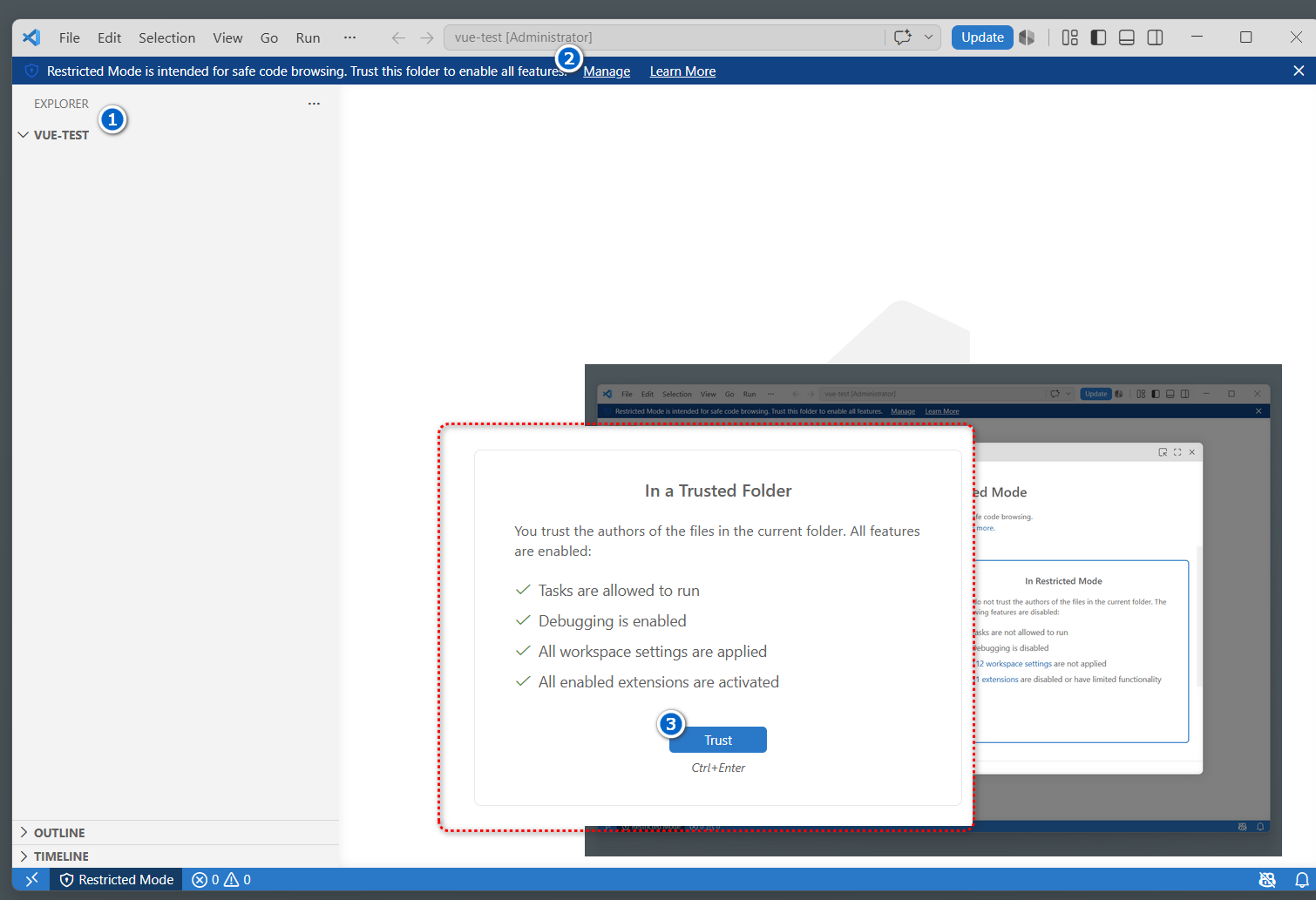The height and width of the screenshot is (900, 1316).
Task: Open the remote window indicator in status bar
Action: point(31,880)
